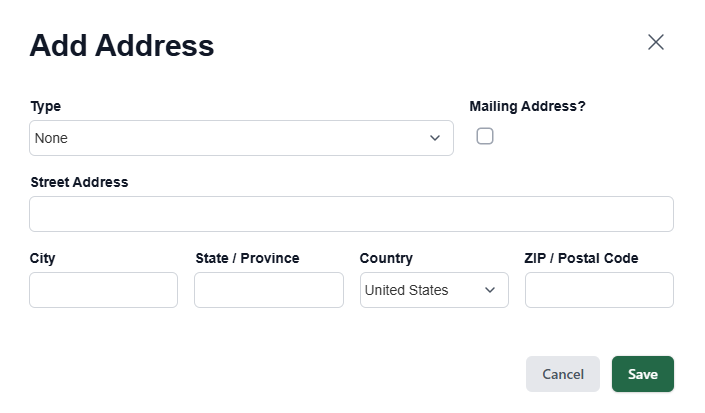Click the green Save button
The image size is (705, 413).
coord(642,374)
